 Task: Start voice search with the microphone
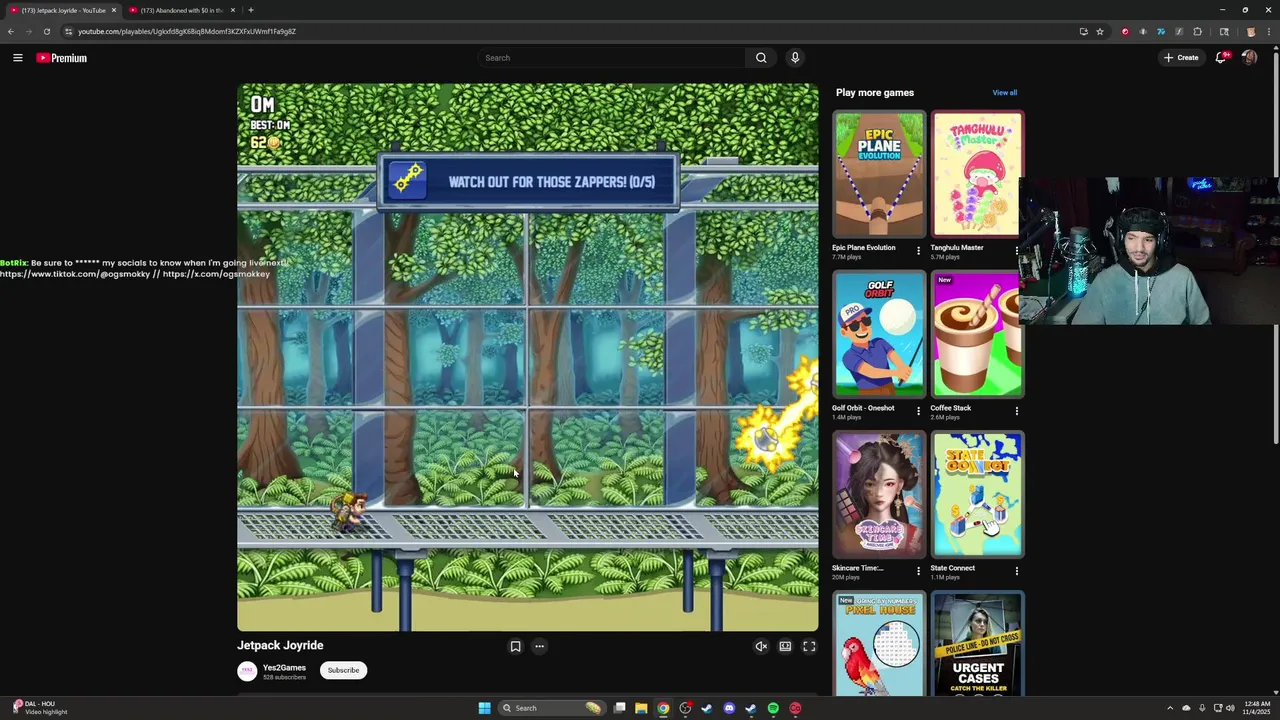795,58
